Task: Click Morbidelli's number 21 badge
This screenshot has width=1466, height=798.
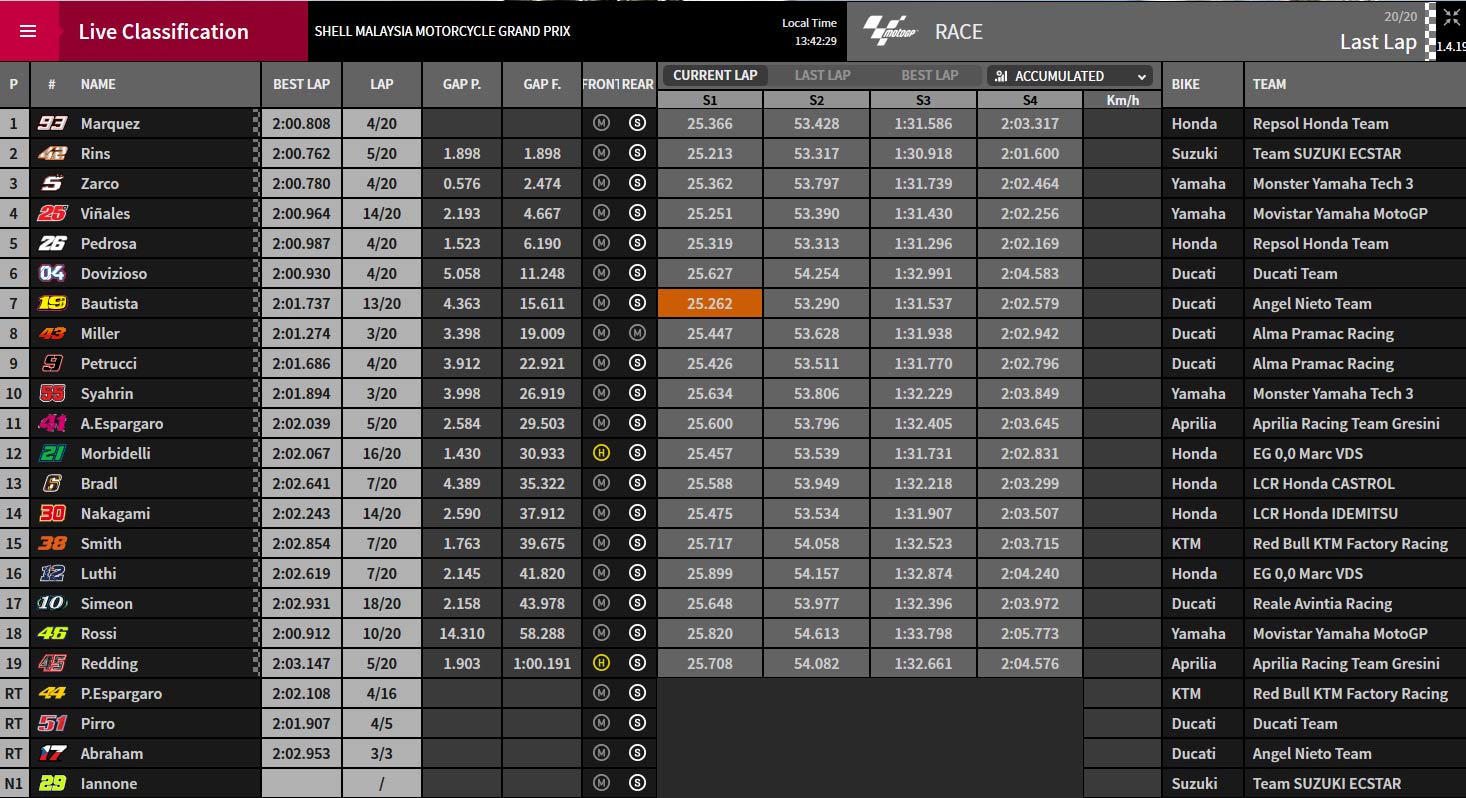Action: pyautogui.click(x=52, y=453)
